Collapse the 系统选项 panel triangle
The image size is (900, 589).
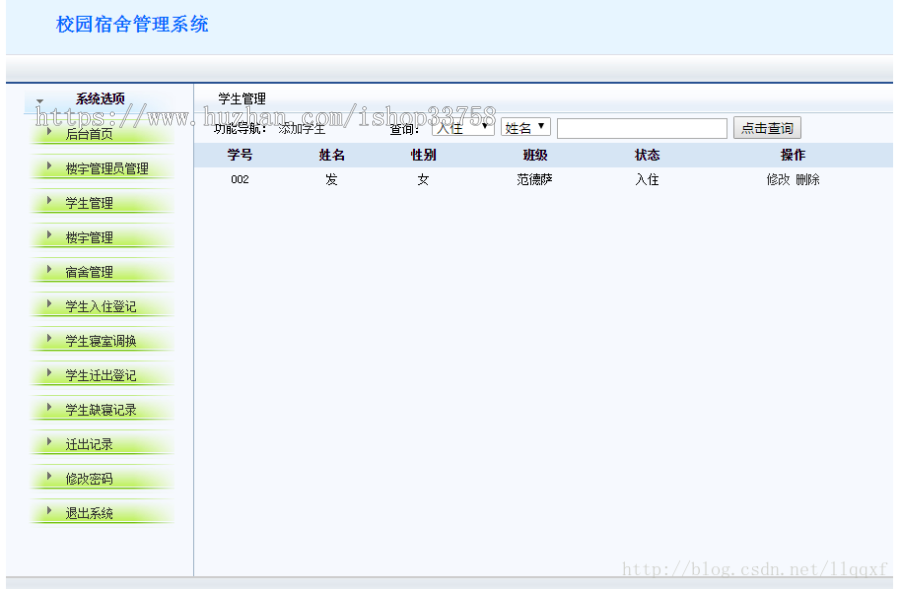click(38, 100)
